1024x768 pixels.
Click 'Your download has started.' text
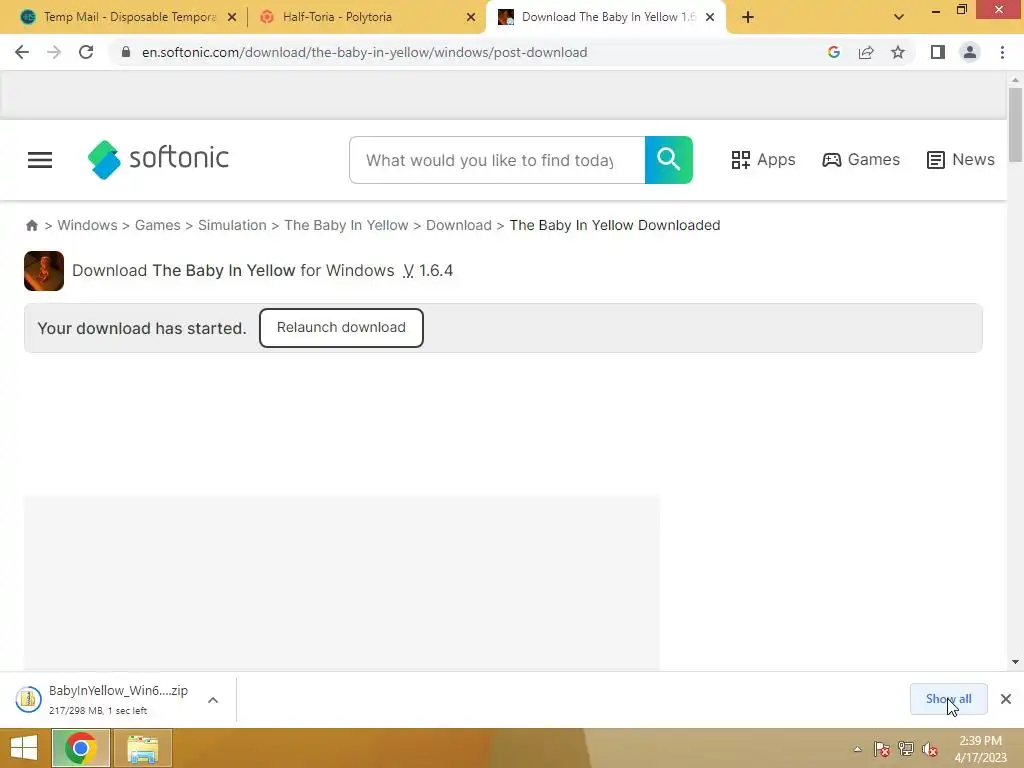click(142, 328)
